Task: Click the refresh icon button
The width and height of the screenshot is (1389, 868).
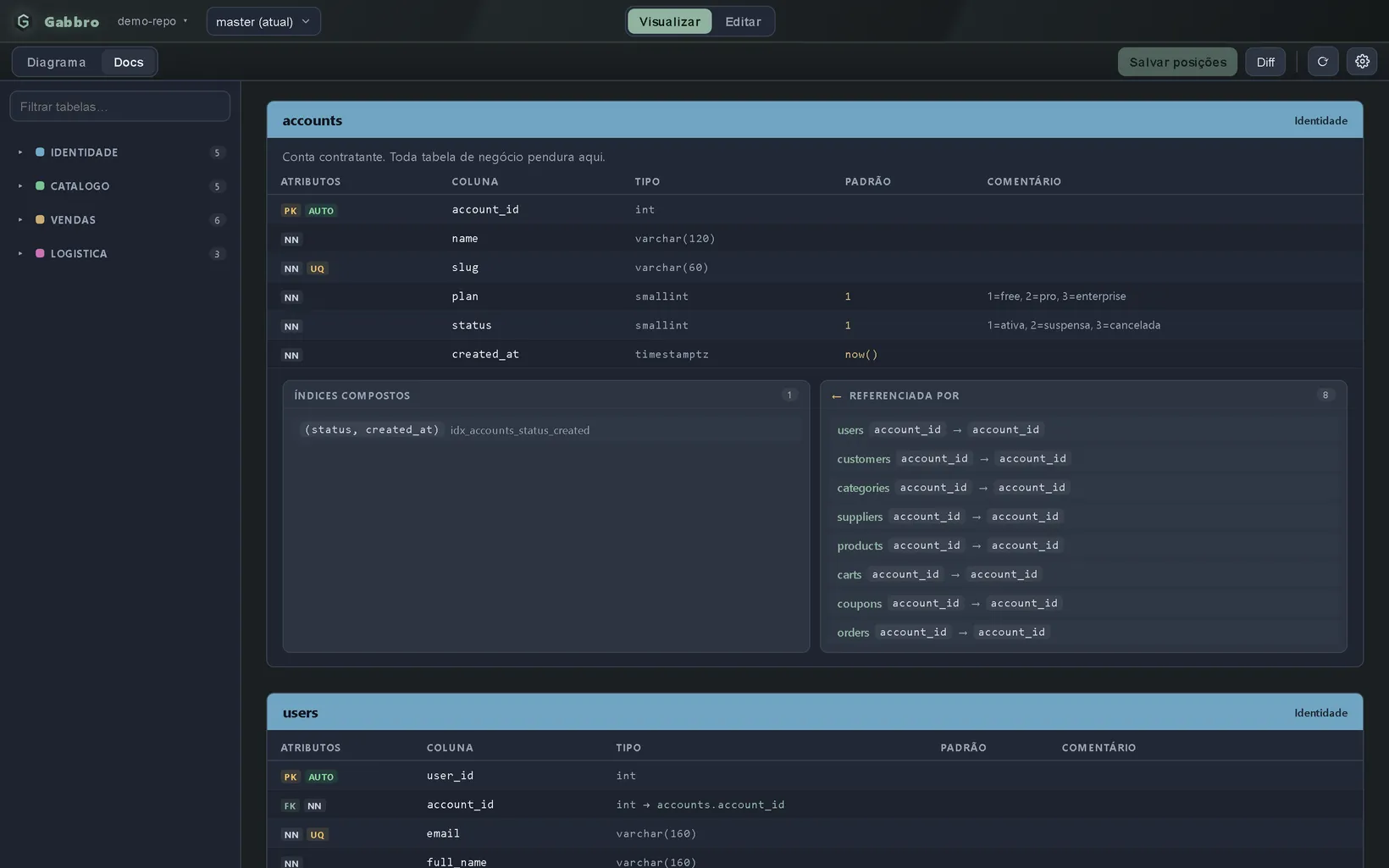Action: pos(1323,62)
